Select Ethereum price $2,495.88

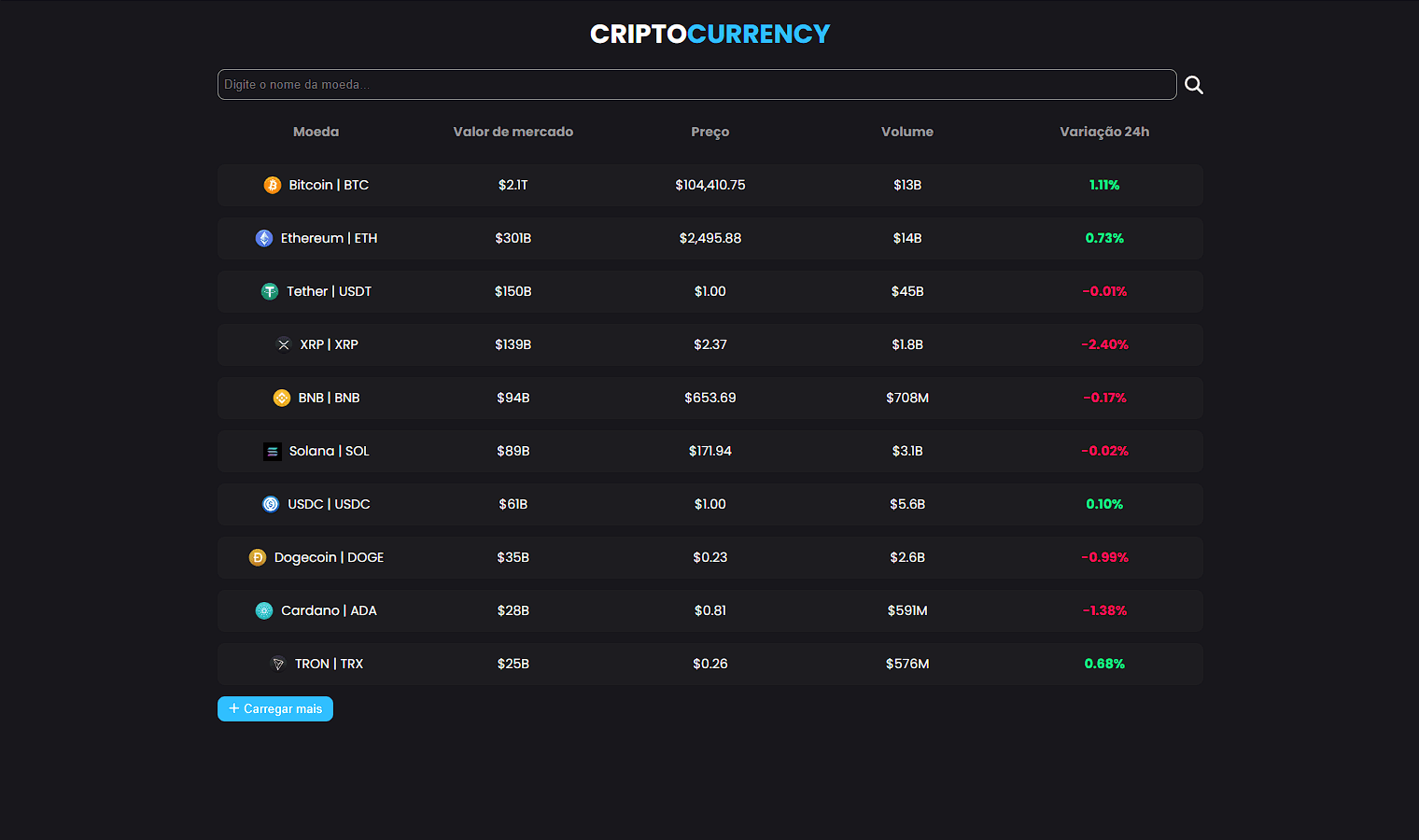[710, 238]
